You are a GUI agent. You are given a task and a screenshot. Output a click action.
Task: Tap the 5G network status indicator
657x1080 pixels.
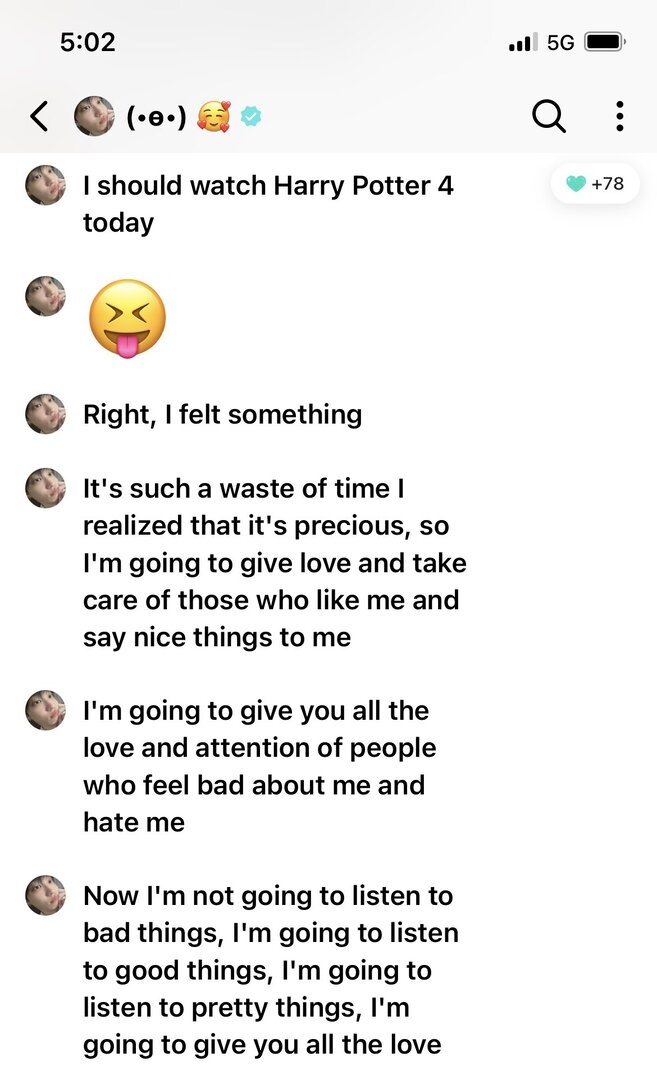click(x=561, y=43)
